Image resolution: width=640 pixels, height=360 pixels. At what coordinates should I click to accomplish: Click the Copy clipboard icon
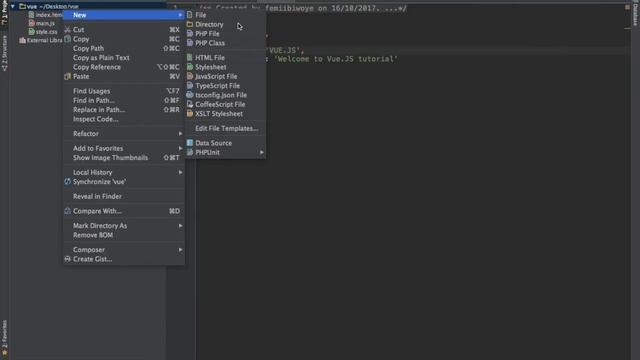pos(68,39)
